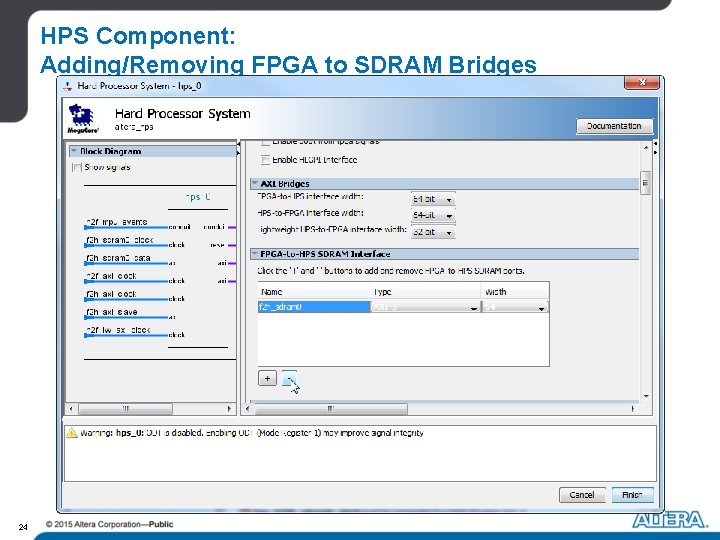
Task: Click scroll-up arrow of parameters panel
Action: tap(646, 147)
